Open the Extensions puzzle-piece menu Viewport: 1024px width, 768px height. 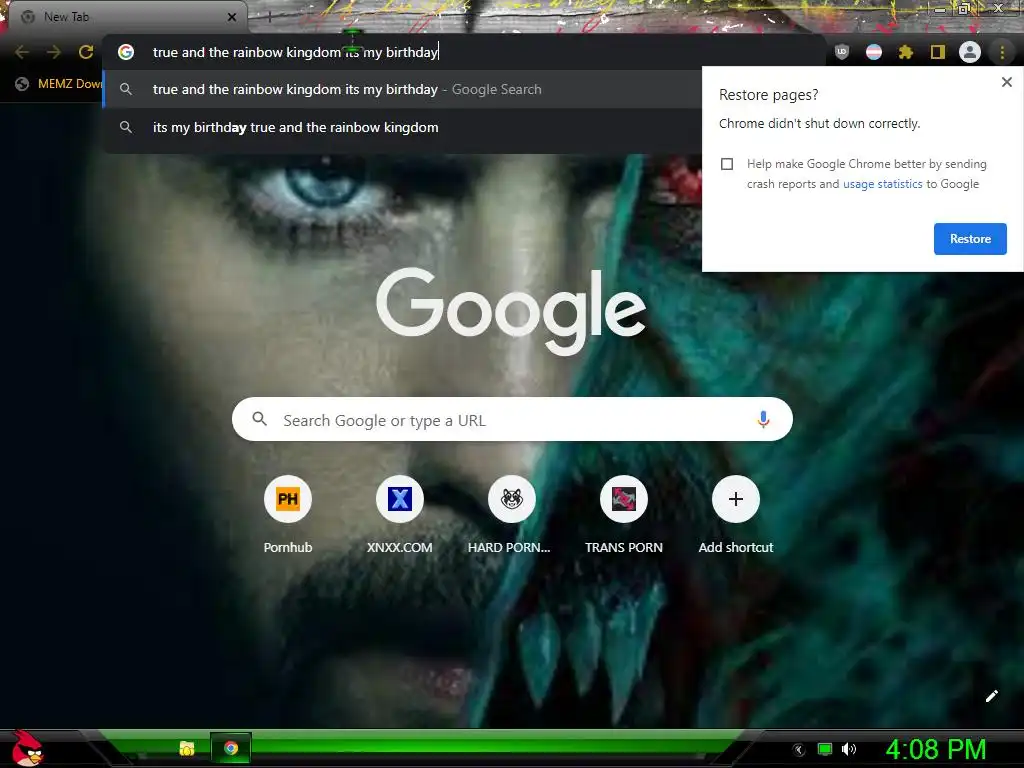[906, 52]
